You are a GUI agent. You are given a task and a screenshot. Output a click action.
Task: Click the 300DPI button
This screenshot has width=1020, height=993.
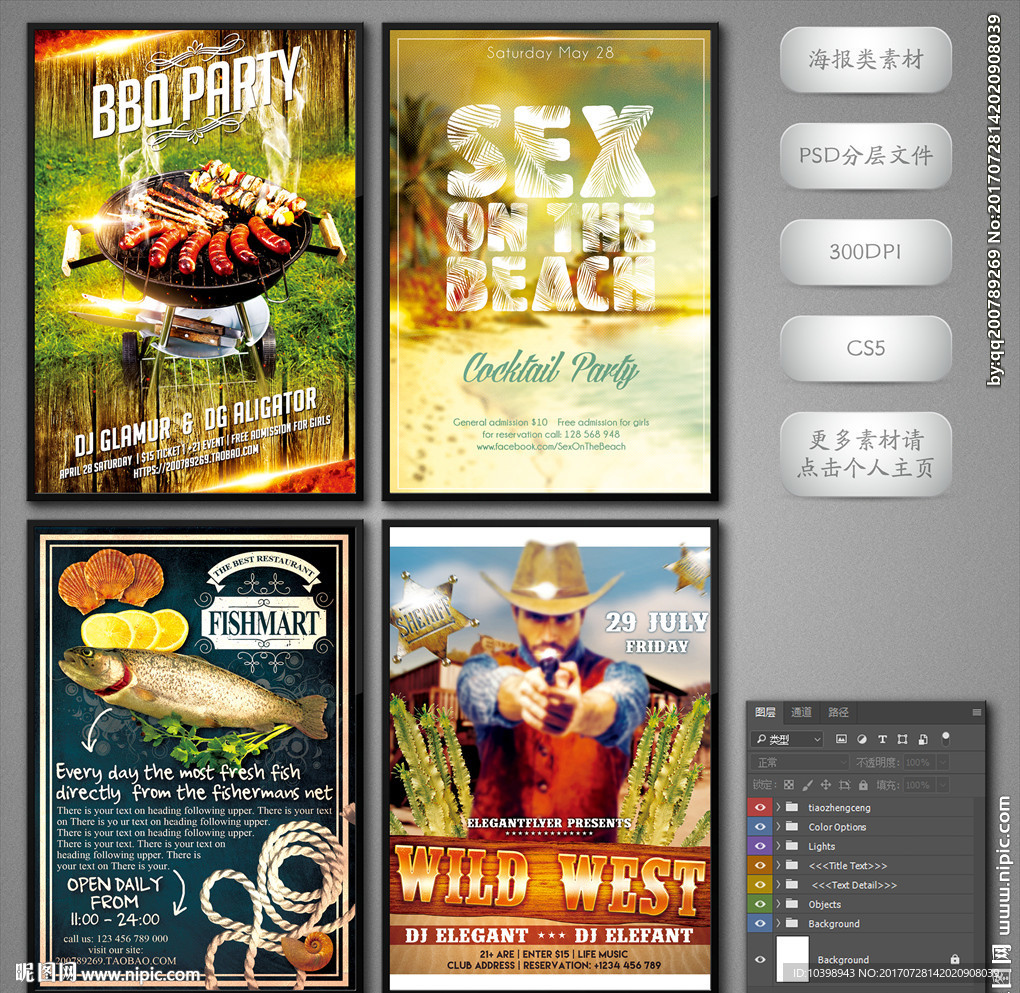(866, 252)
